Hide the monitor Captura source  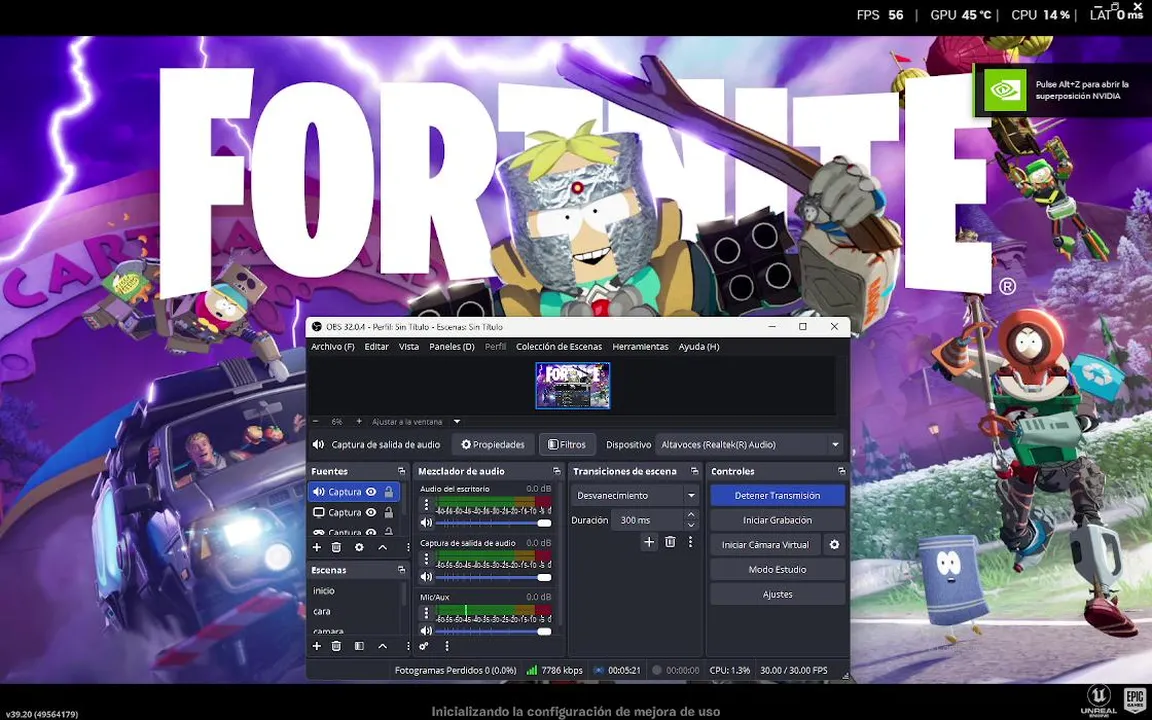click(371, 513)
